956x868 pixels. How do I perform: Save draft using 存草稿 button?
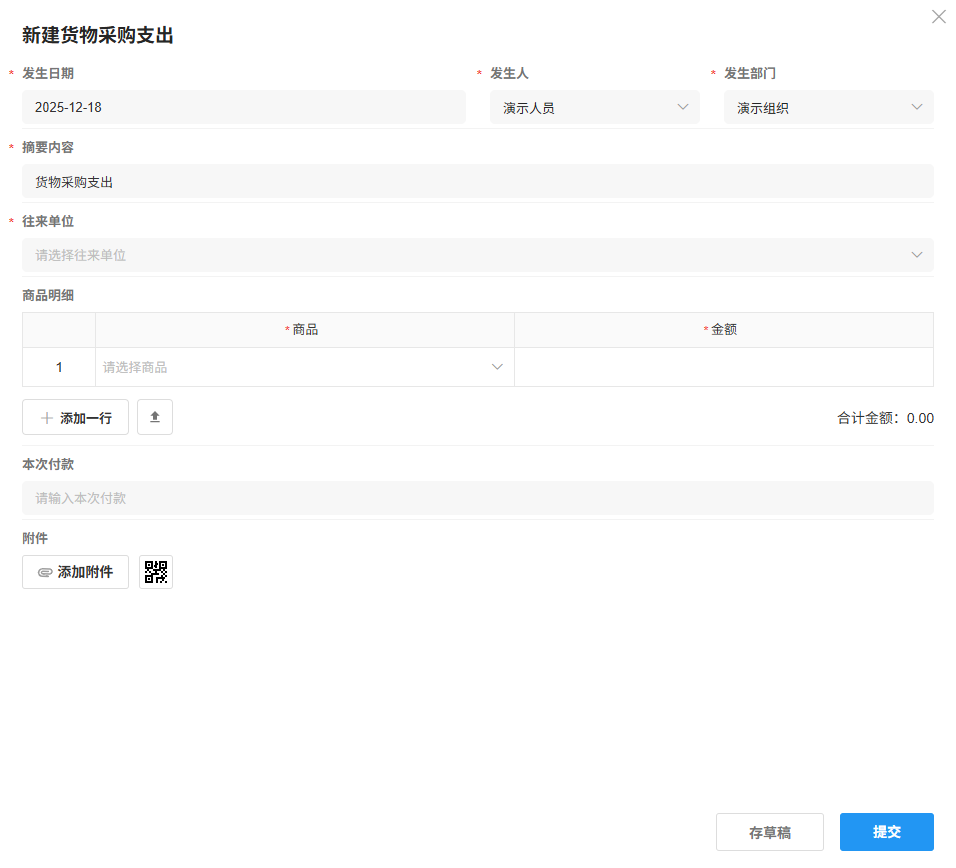769,831
